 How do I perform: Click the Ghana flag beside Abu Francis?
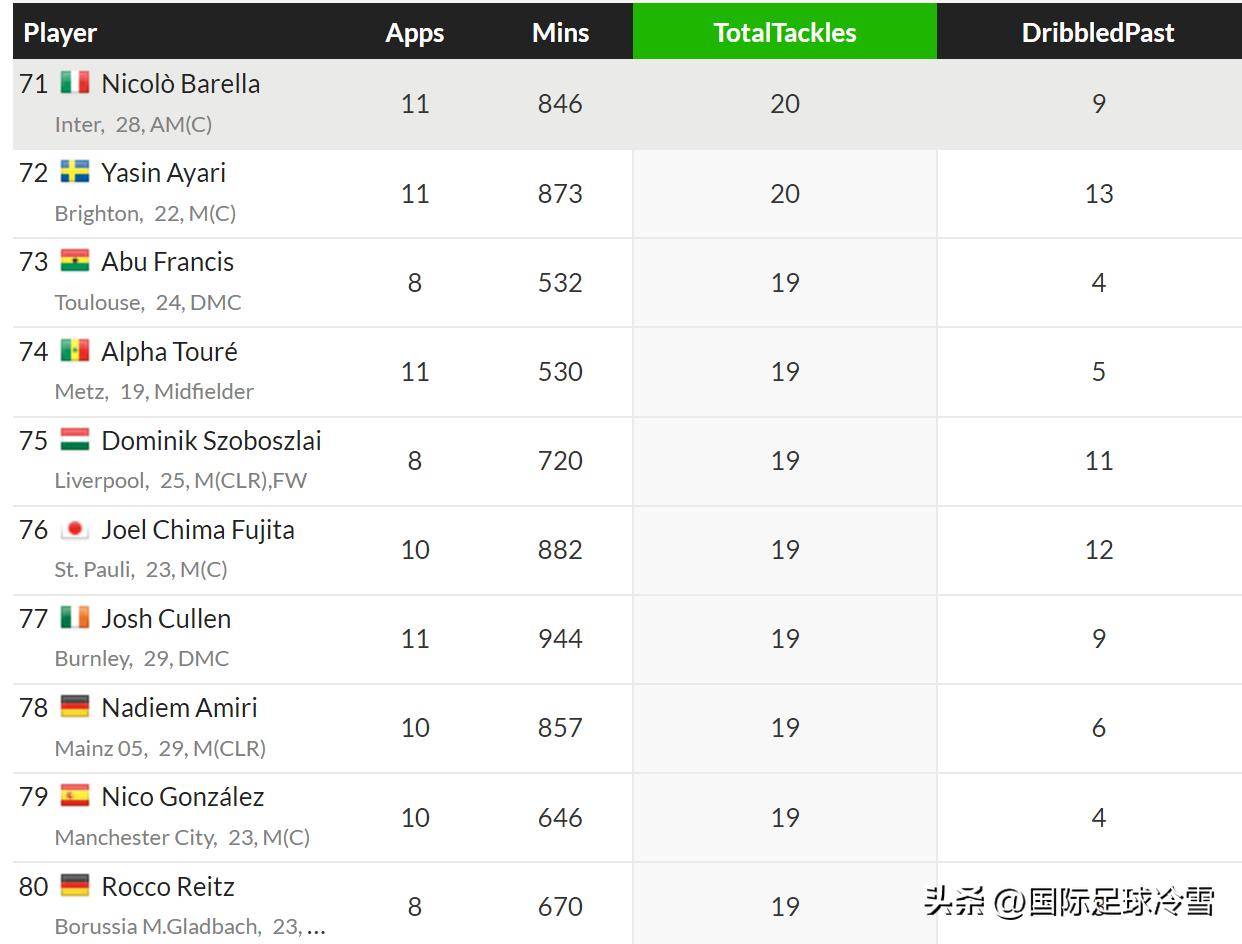point(74,261)
